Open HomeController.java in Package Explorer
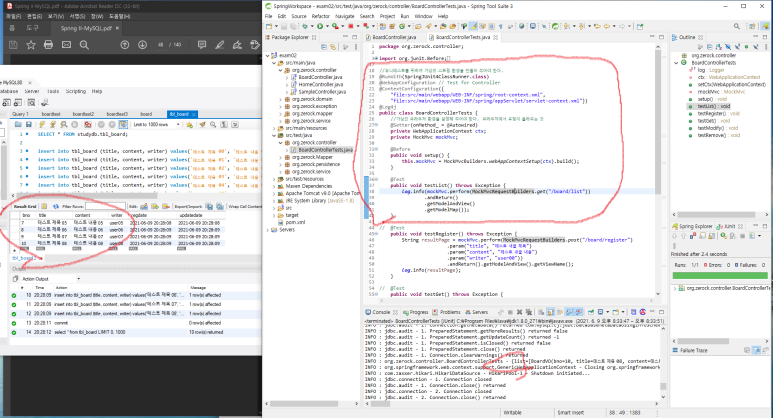773x418 pixels. 320,85
